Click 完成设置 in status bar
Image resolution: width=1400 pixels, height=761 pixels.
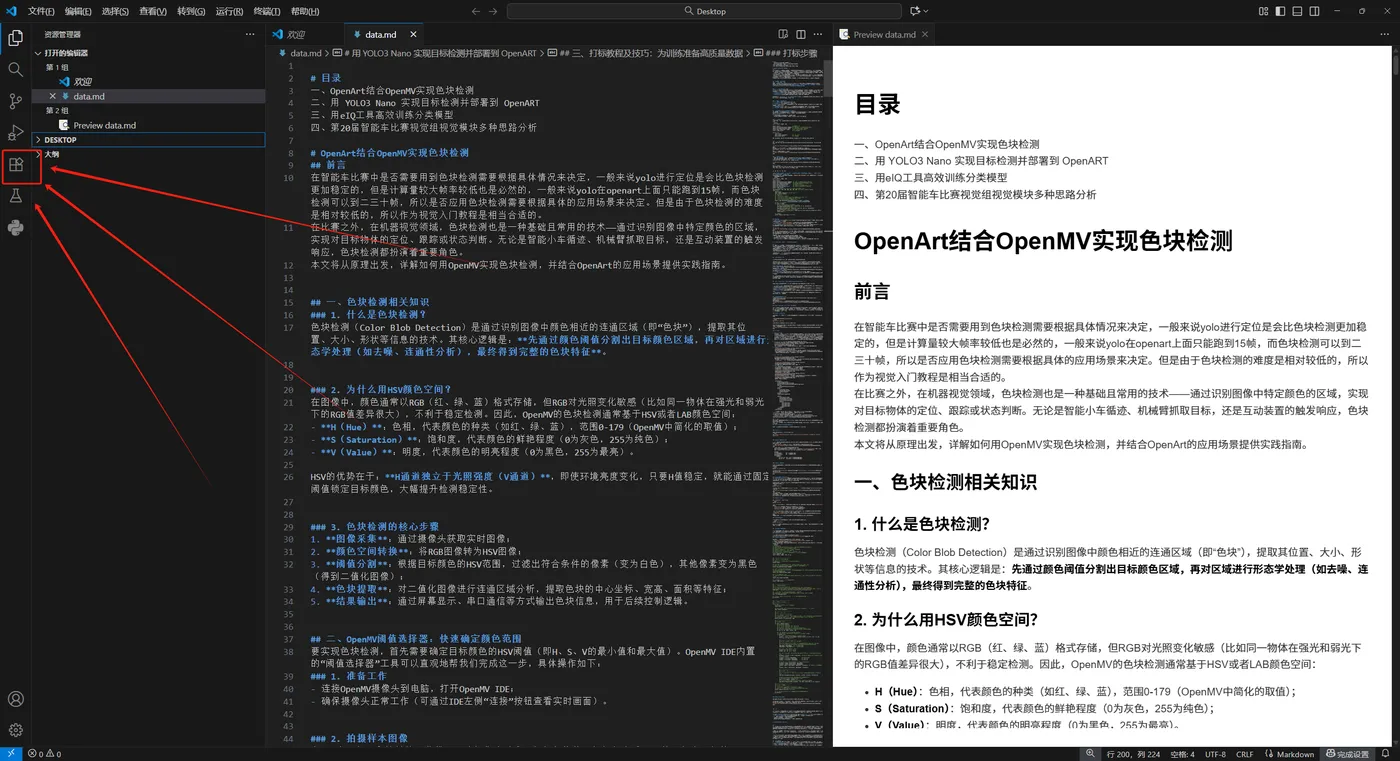(1346, 753)
